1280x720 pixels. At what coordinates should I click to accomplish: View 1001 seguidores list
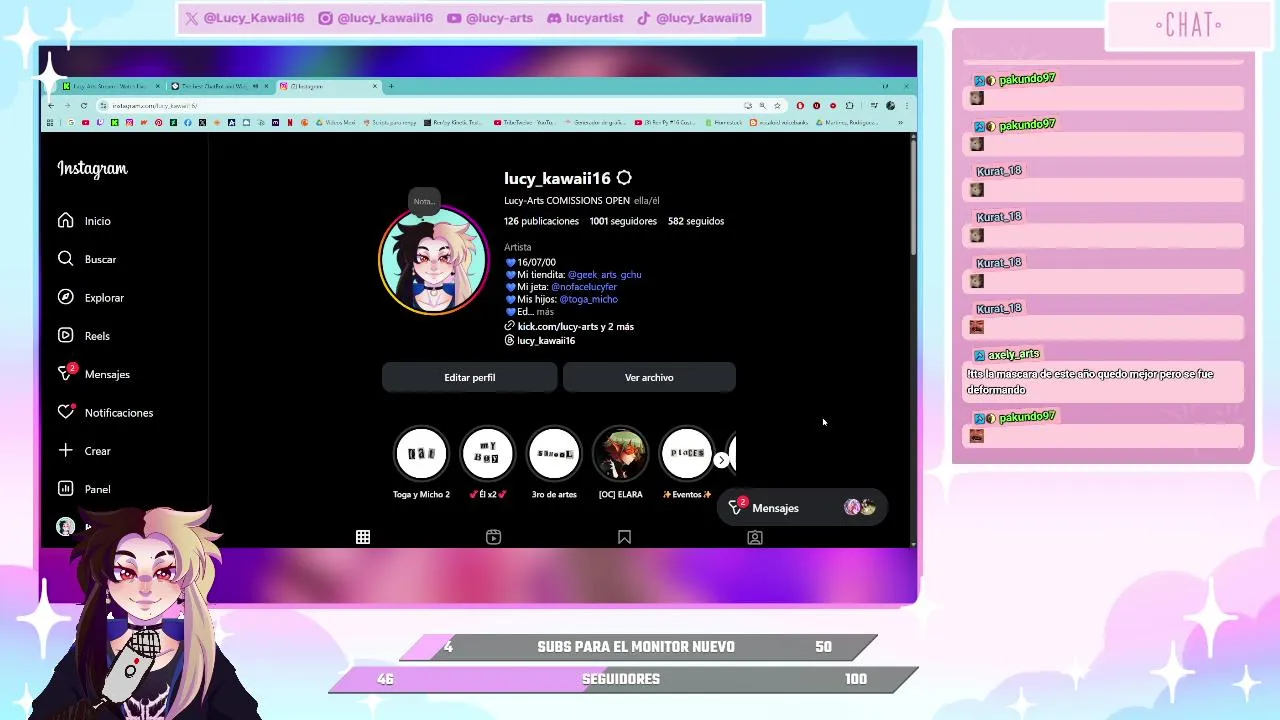[x=623, y=221]
